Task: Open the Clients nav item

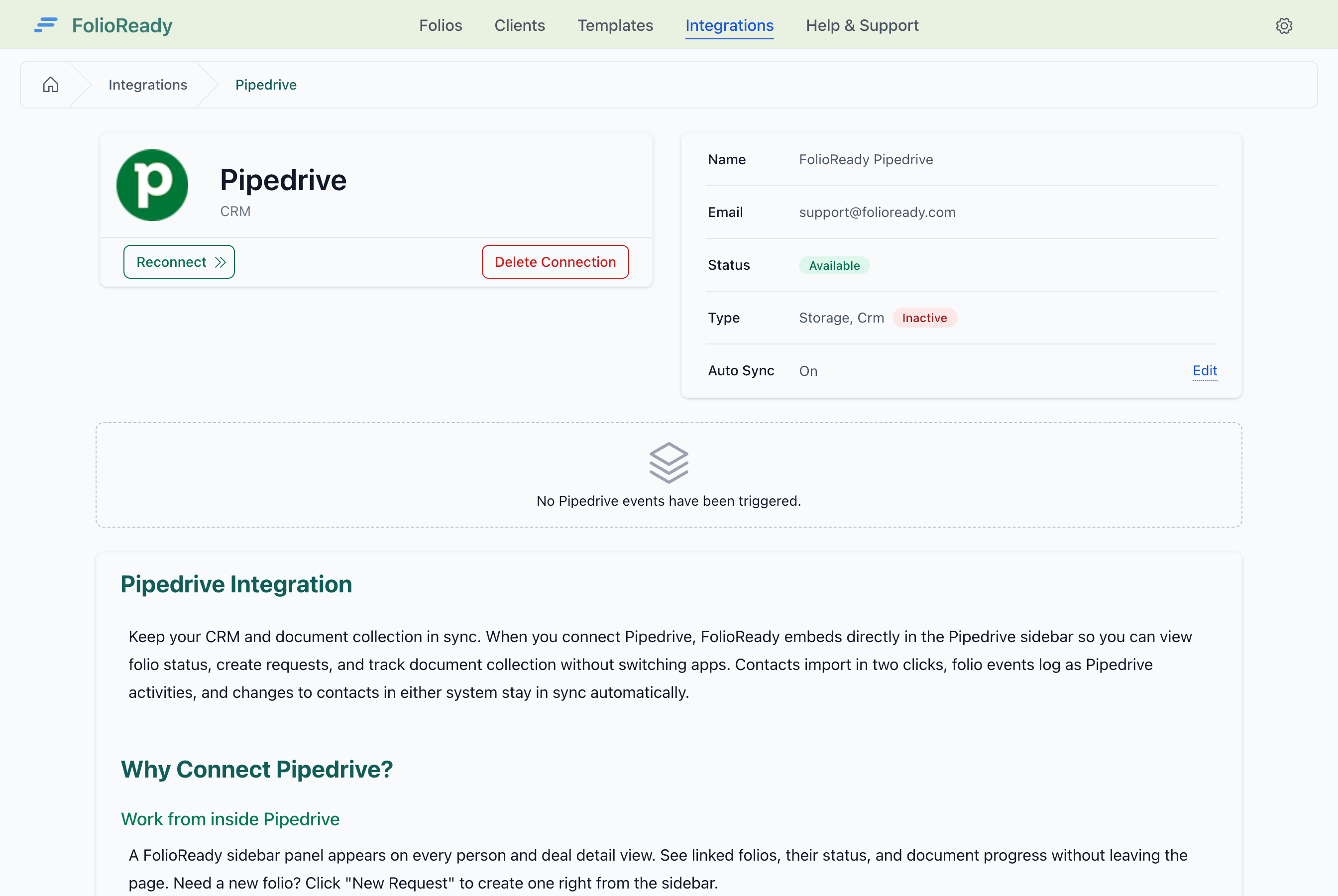Action: (x=519, y=25)
